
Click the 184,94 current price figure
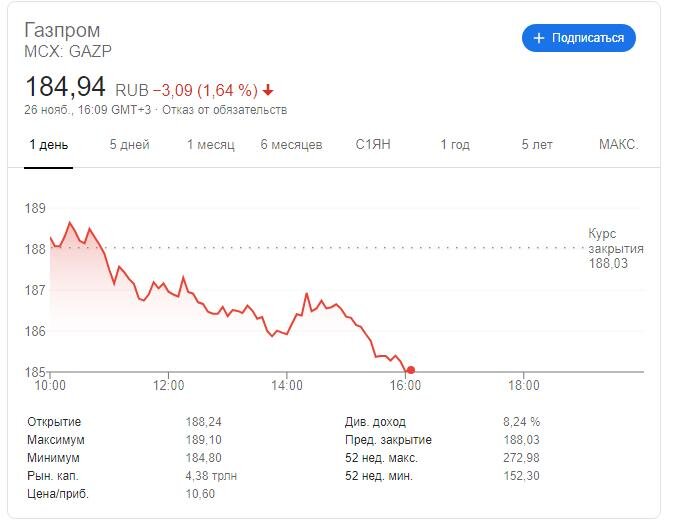click(65, 86)
